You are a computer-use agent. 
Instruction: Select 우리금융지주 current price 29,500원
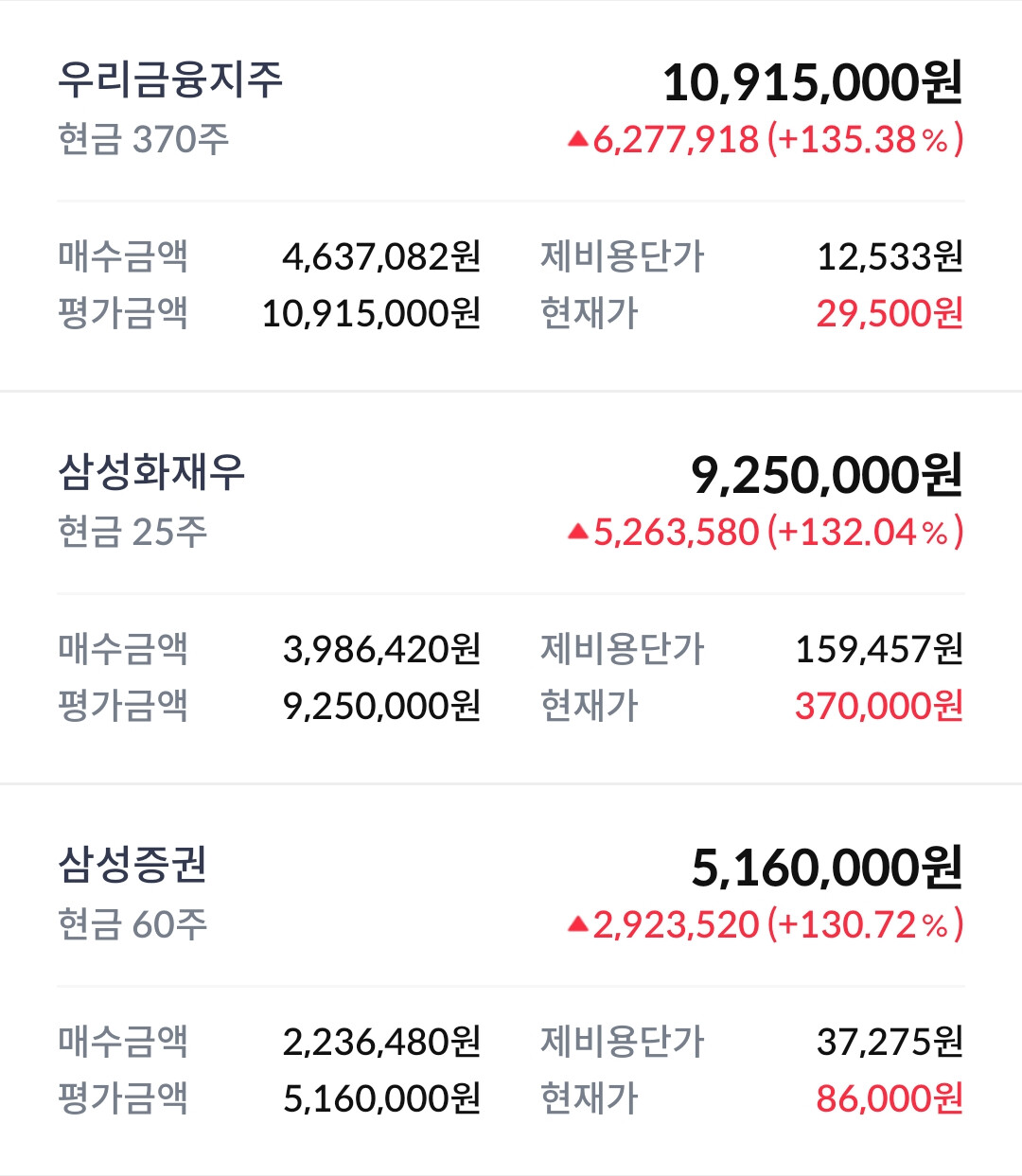[890, 313]
